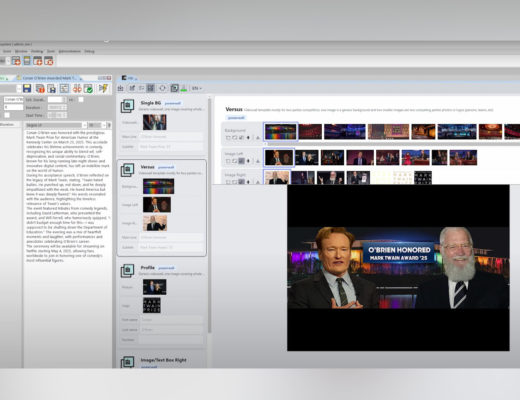520x400 pixels.
Task: Click the top toolbar window icon with red plus
Action: coord(16,61)
